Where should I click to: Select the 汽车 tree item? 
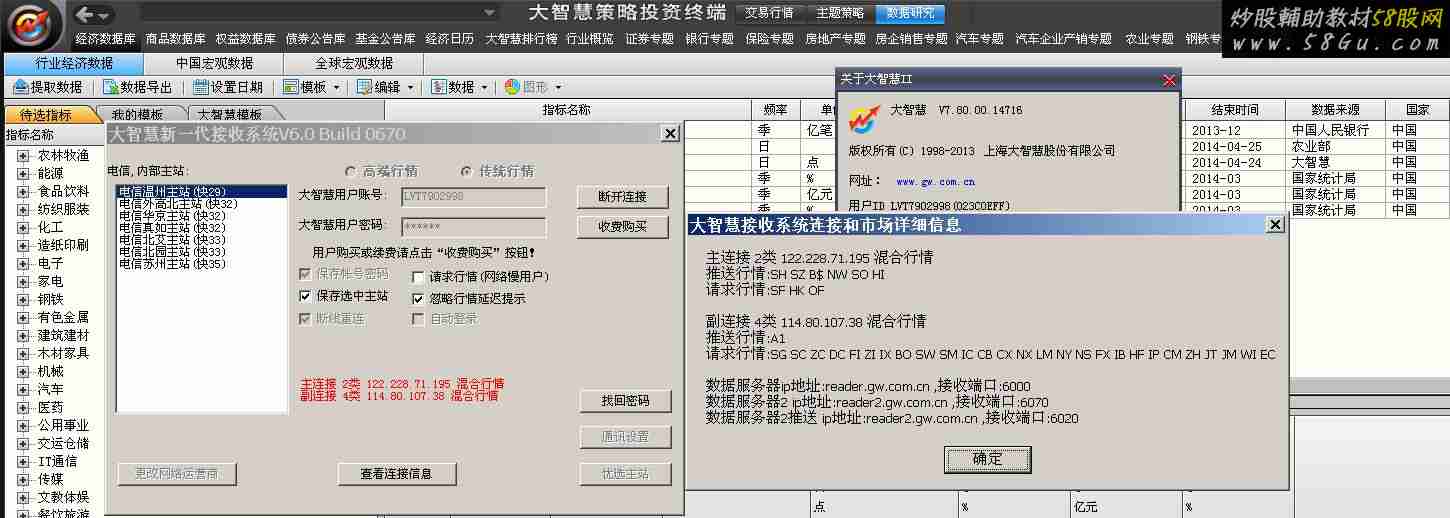click(x=50, y=389)
